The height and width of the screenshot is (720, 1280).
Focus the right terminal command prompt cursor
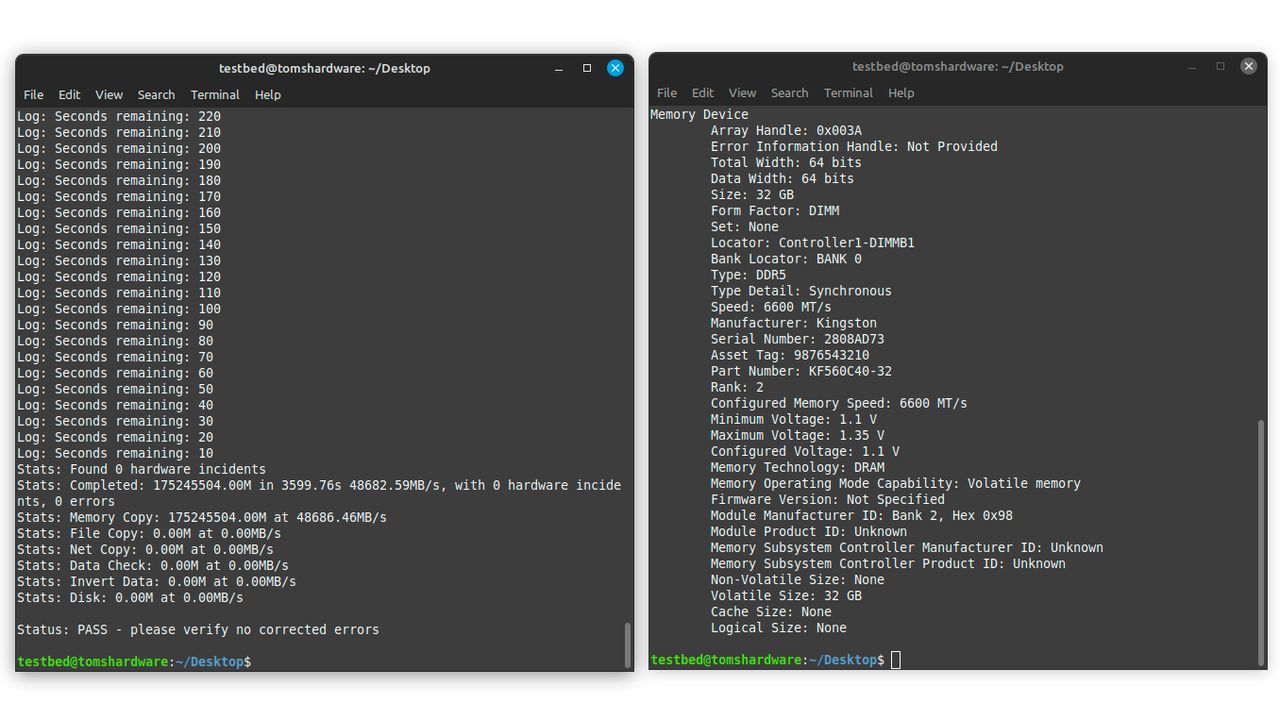(x=896, y=660)
